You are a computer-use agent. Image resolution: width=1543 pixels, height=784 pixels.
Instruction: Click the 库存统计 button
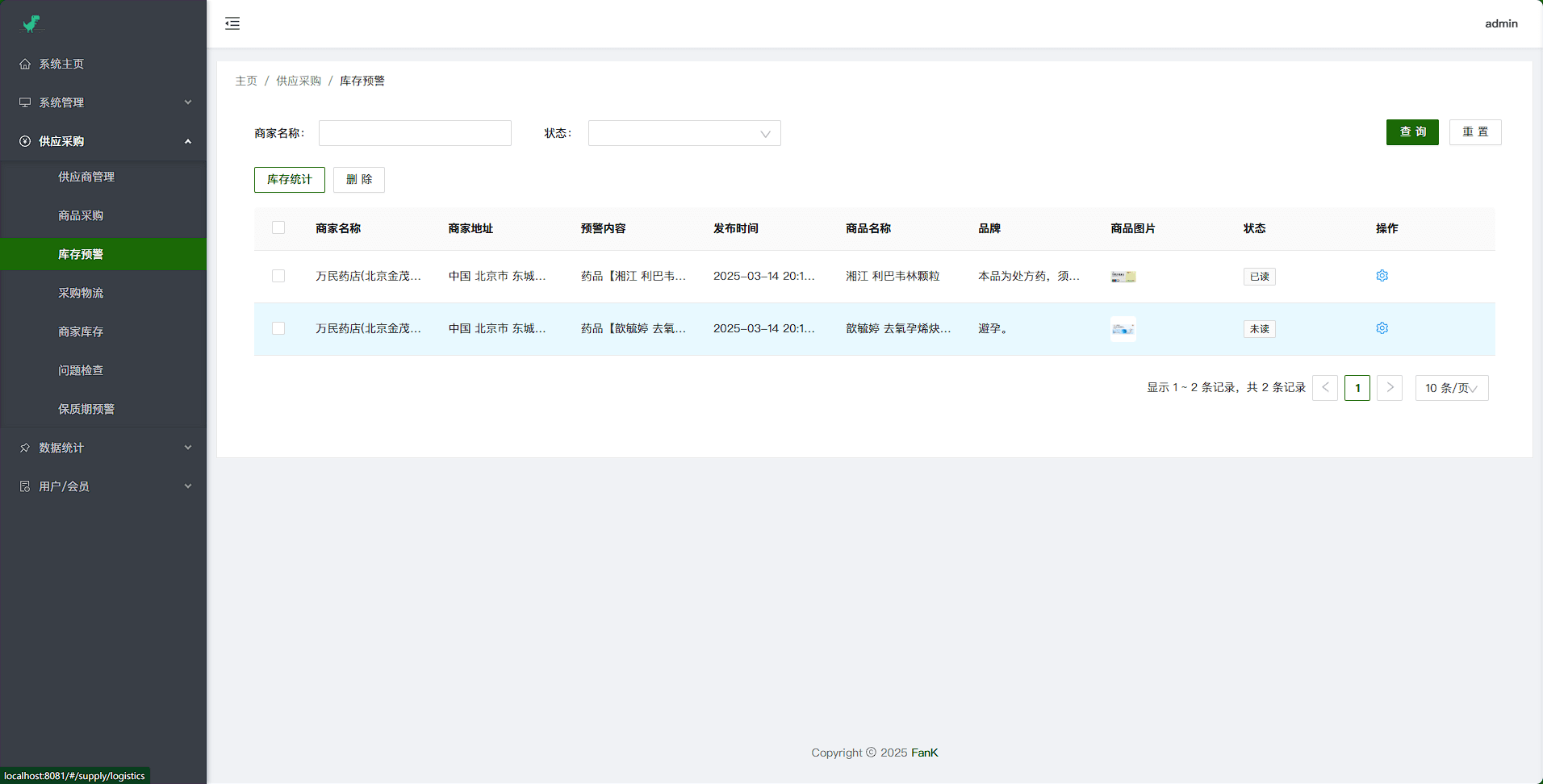(x=289, y=180)
